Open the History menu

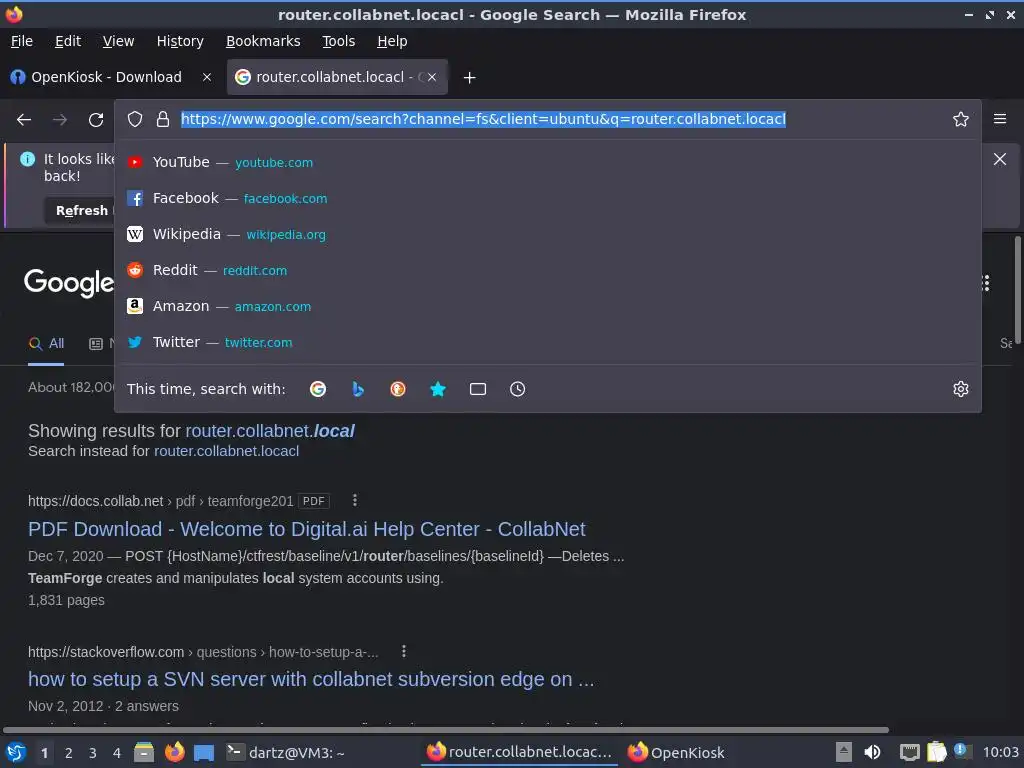(180, 41)
